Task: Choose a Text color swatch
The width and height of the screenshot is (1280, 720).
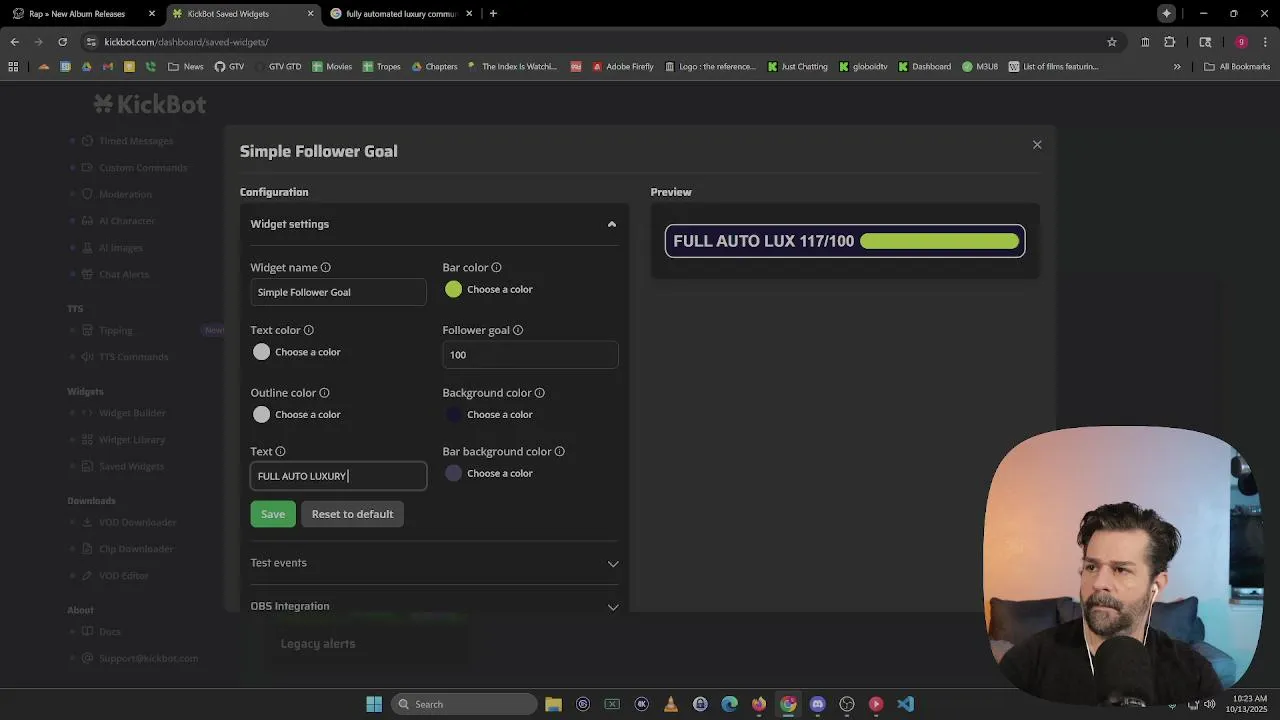Action: [x=262, y=352]
